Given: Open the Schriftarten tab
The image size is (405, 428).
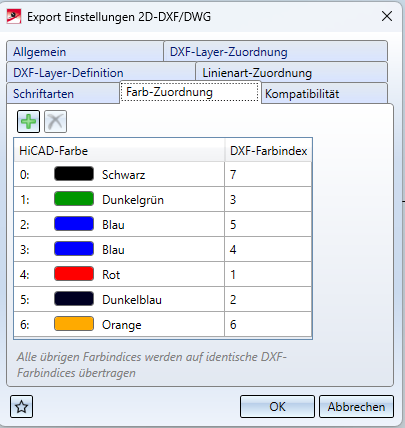Looking at the screenshot, I should [63, 93].
